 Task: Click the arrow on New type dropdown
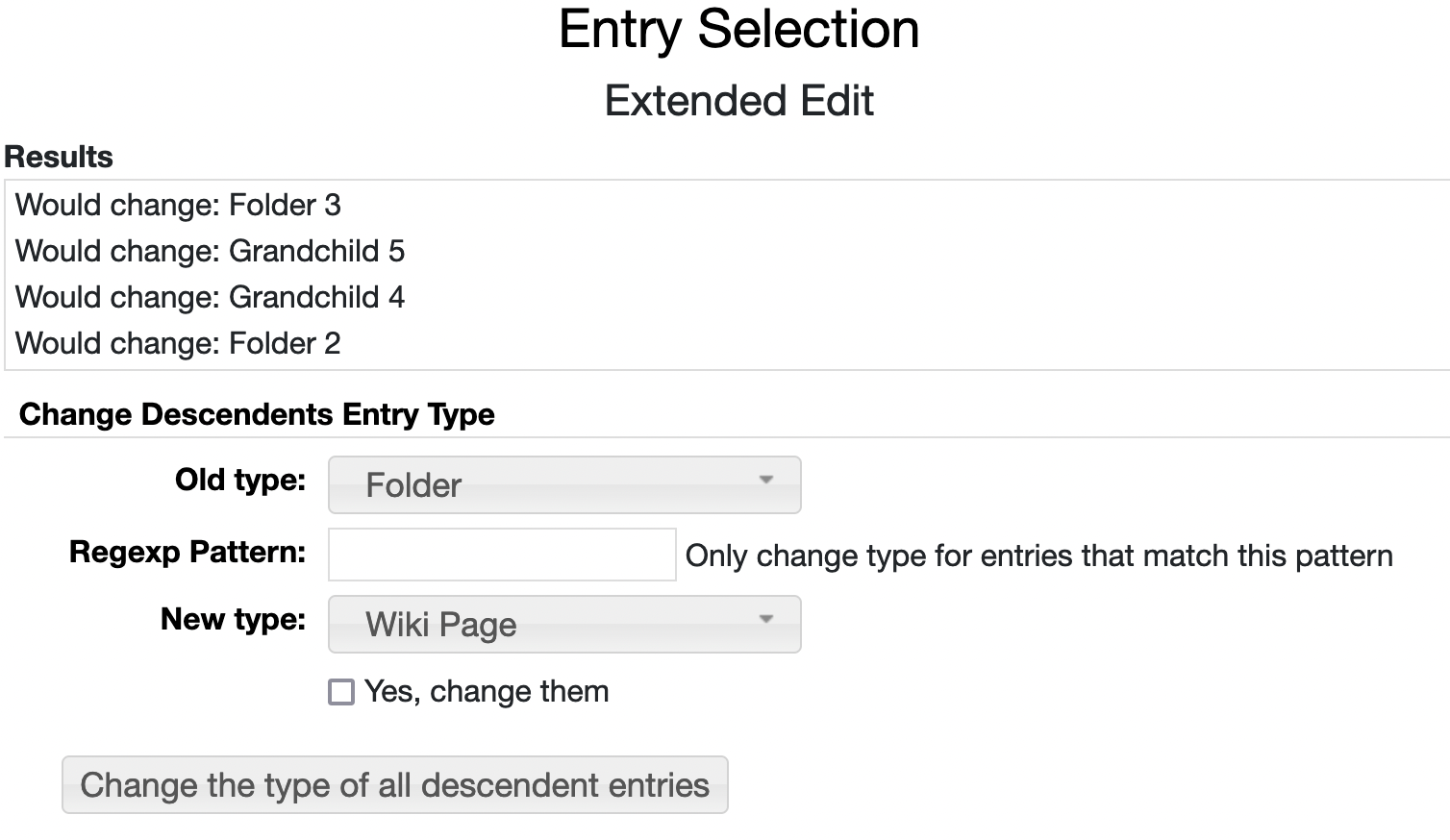click(765, 619)
